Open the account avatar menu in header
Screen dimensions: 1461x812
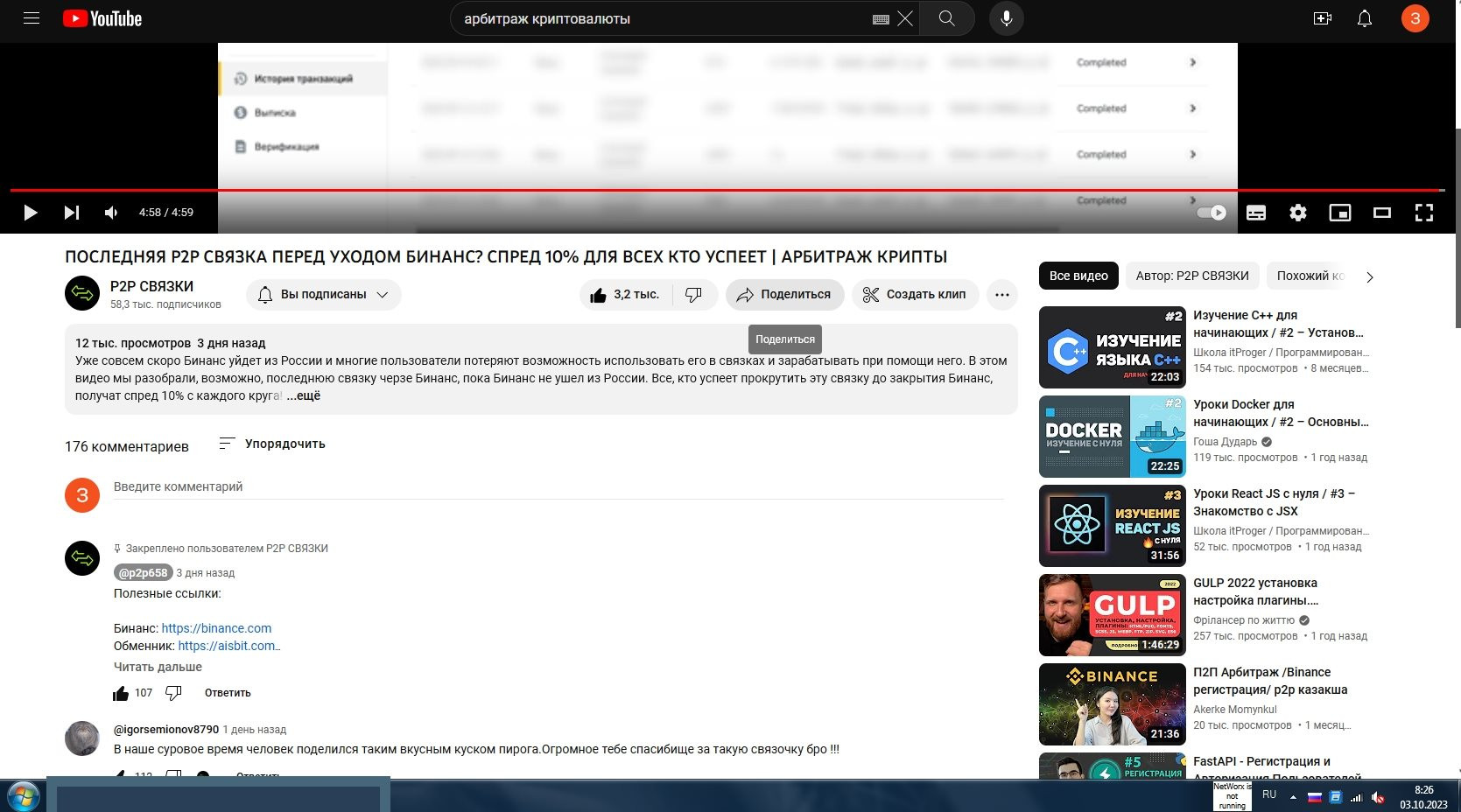point(1415,18)
